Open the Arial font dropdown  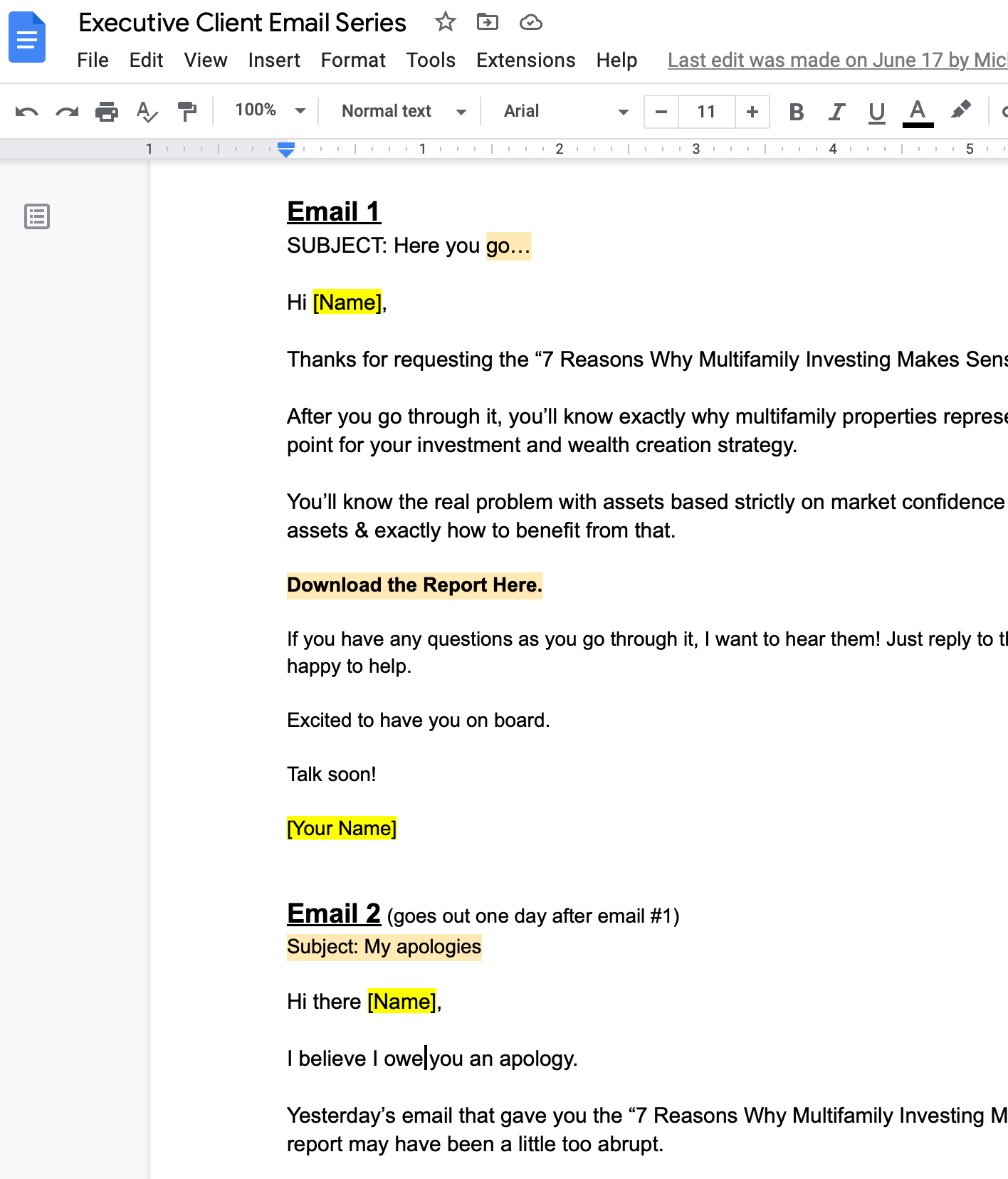tap(566, 111)
